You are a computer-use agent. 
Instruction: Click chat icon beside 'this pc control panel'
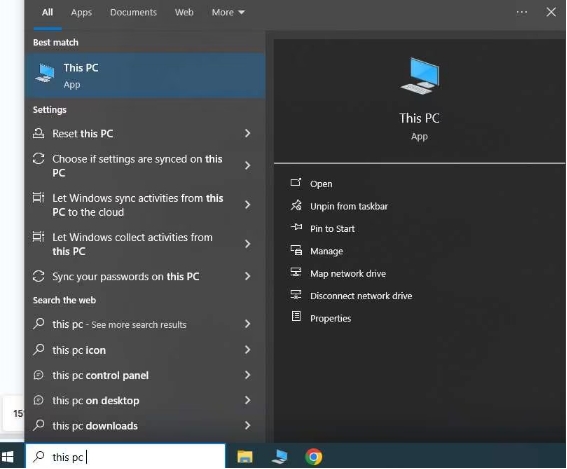pos(38,375)
